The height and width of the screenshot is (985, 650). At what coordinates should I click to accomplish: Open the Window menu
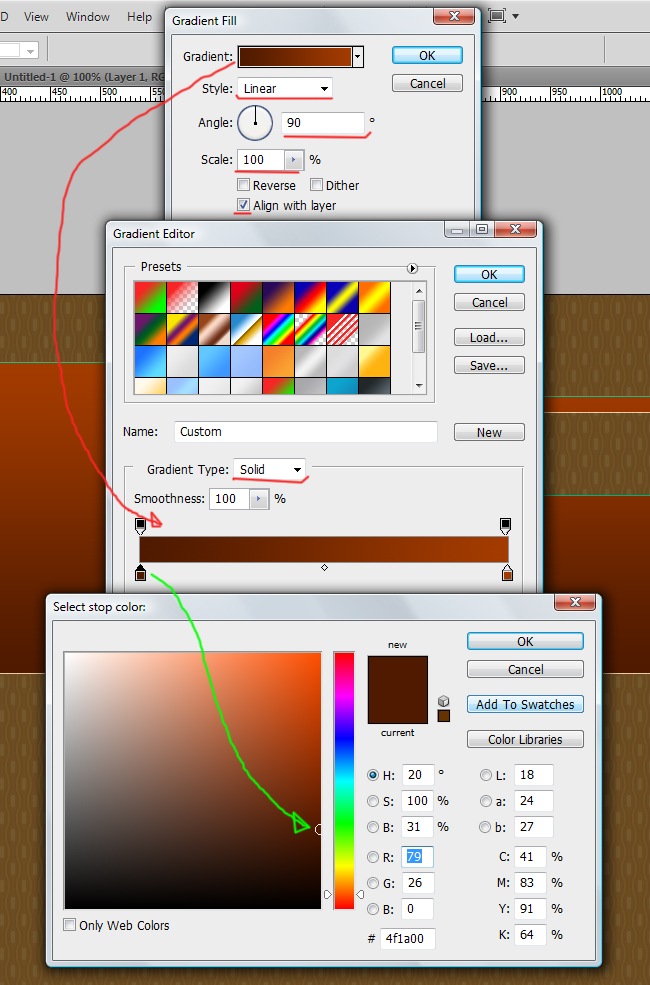coord(87,17)
